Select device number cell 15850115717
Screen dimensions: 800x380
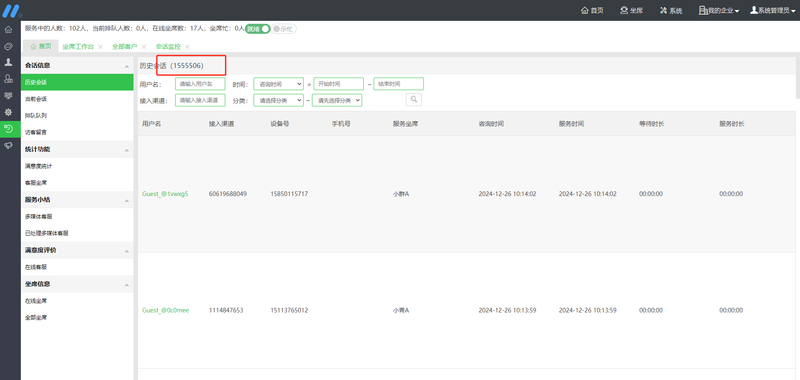289,194
